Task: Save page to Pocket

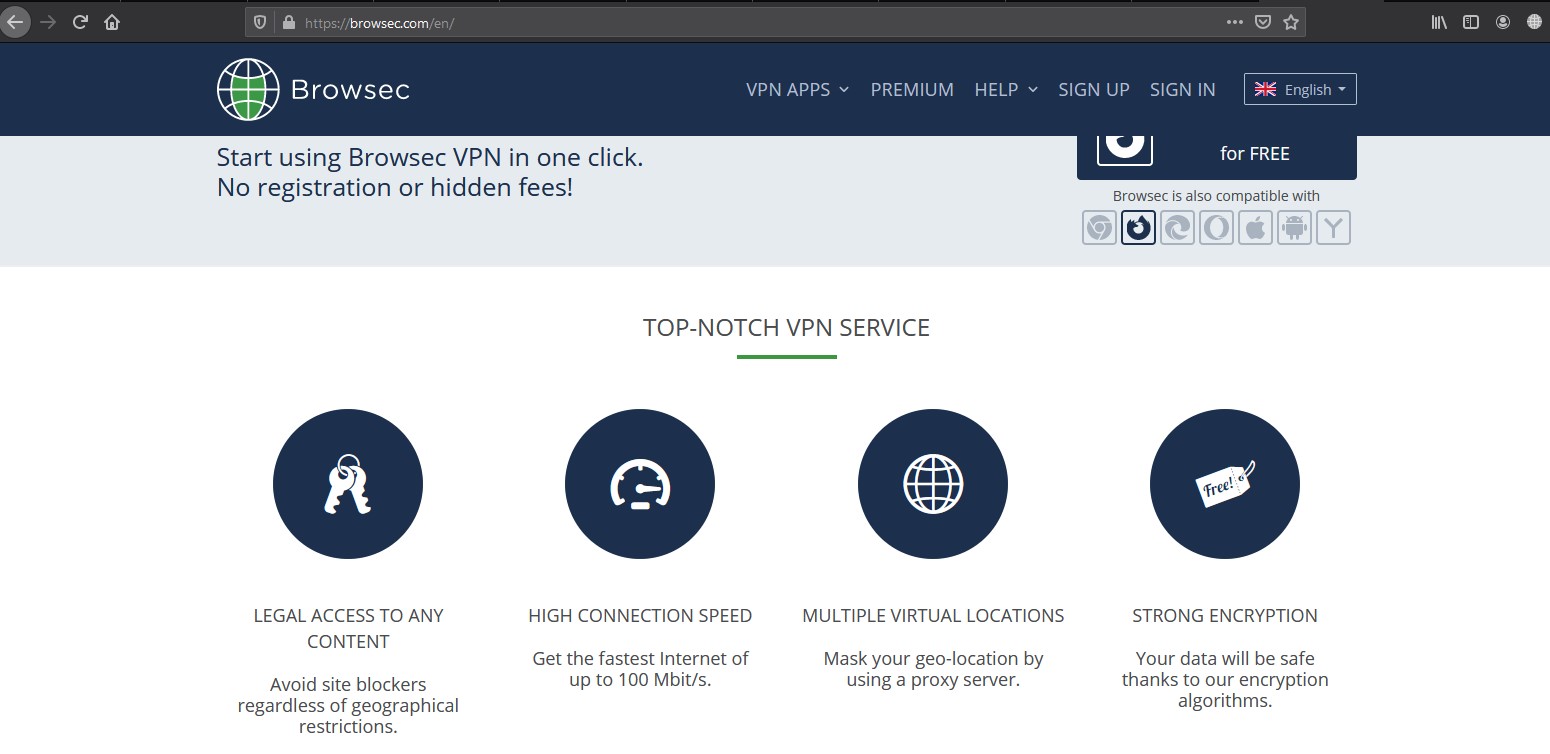Action: 1263,21
